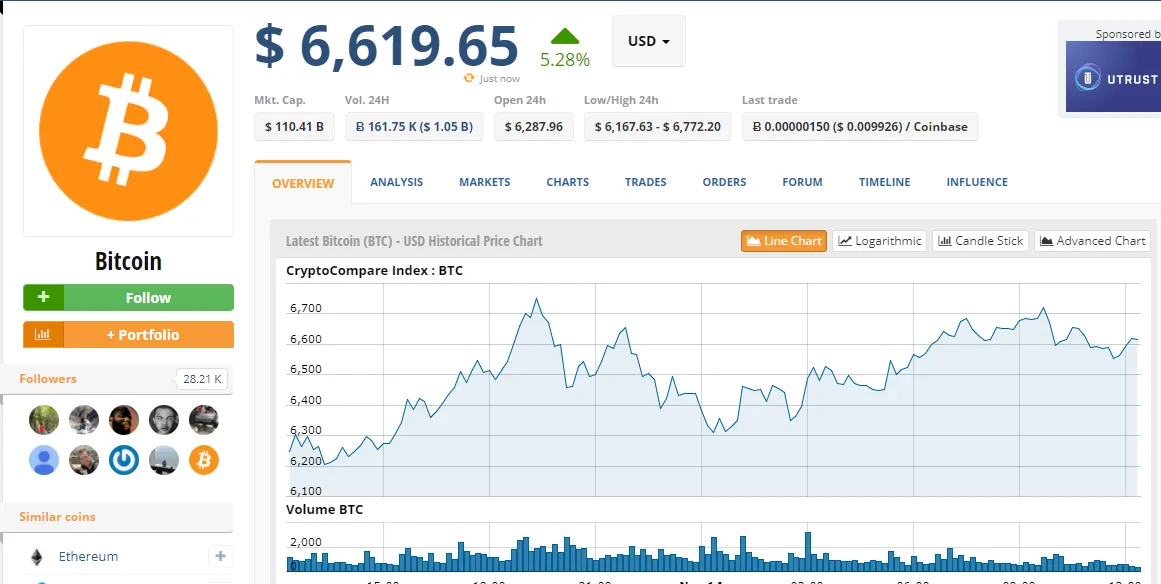Open the Orders tab
Viewport: 1161px width, 584px height.
724,182
